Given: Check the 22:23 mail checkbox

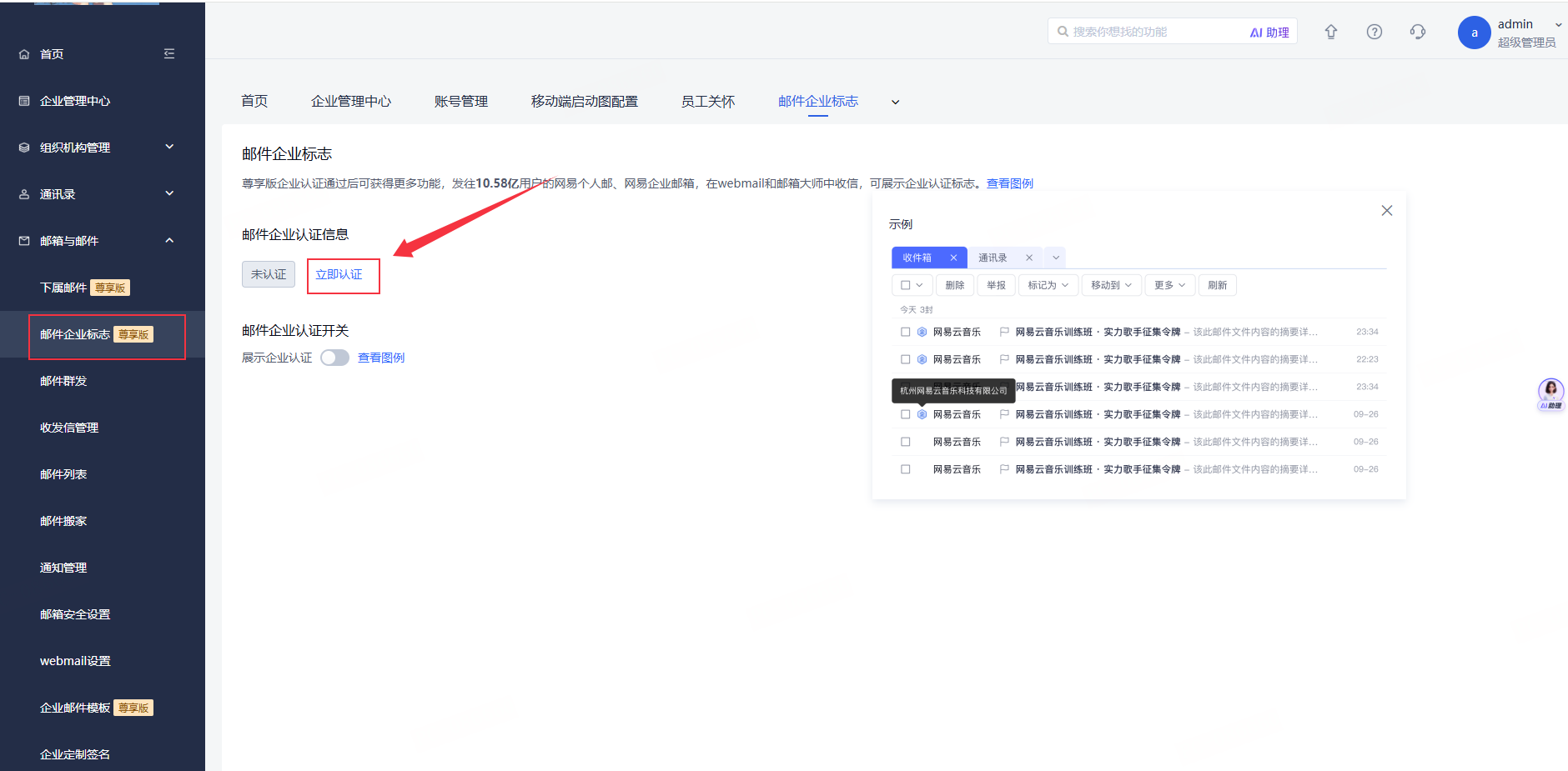Looking at the screenshot, I should tap(905, 359).
